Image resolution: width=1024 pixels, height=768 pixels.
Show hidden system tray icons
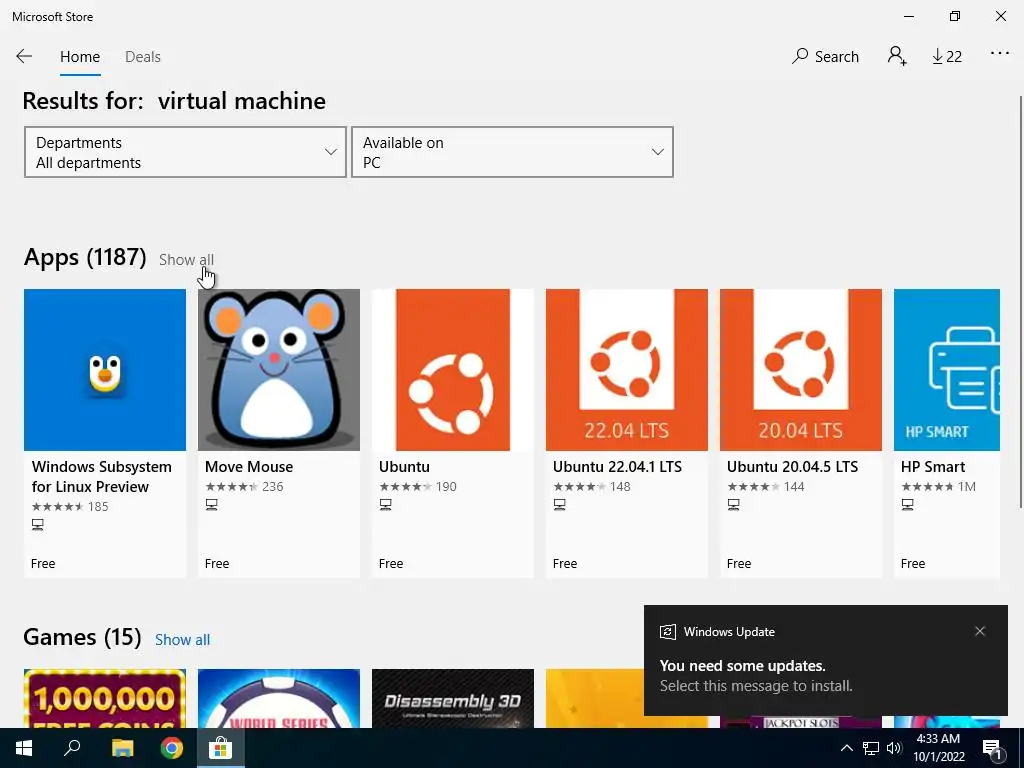click(846, 748)
